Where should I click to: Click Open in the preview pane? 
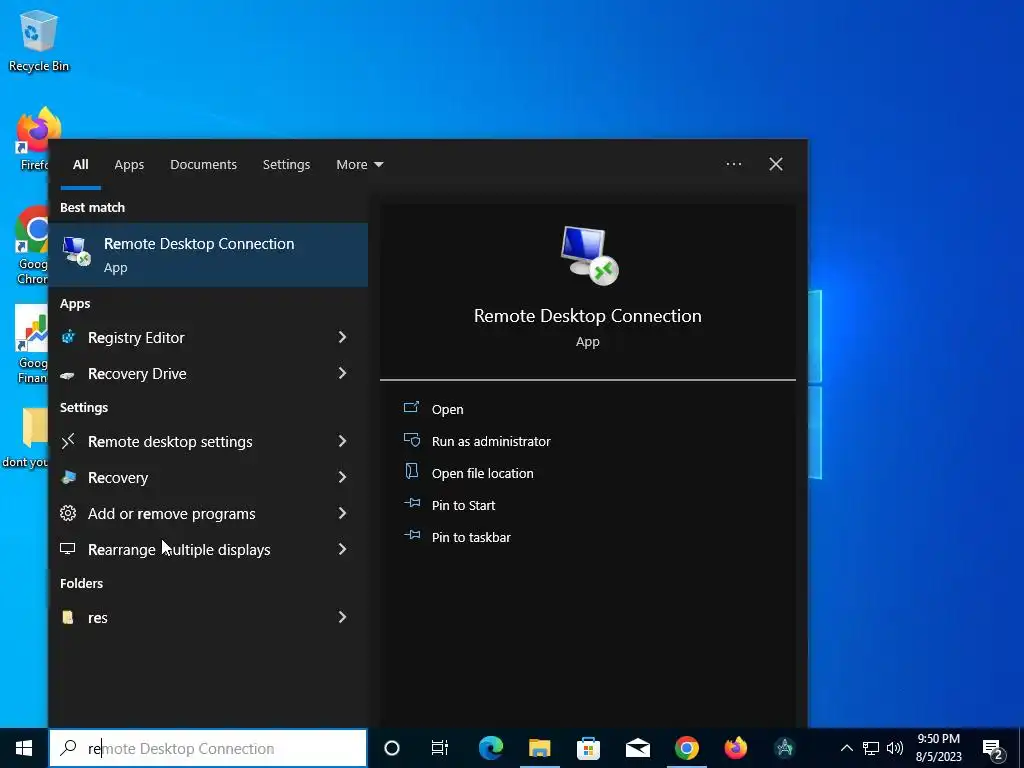point(447,409)
